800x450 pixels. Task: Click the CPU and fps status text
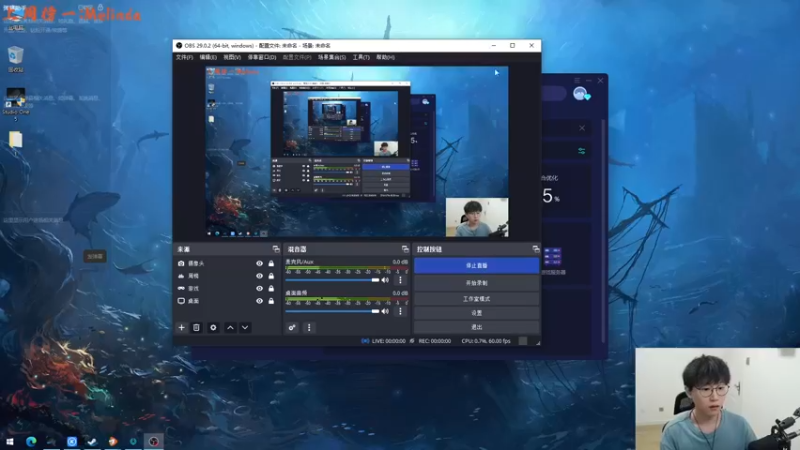coord(486,341)
